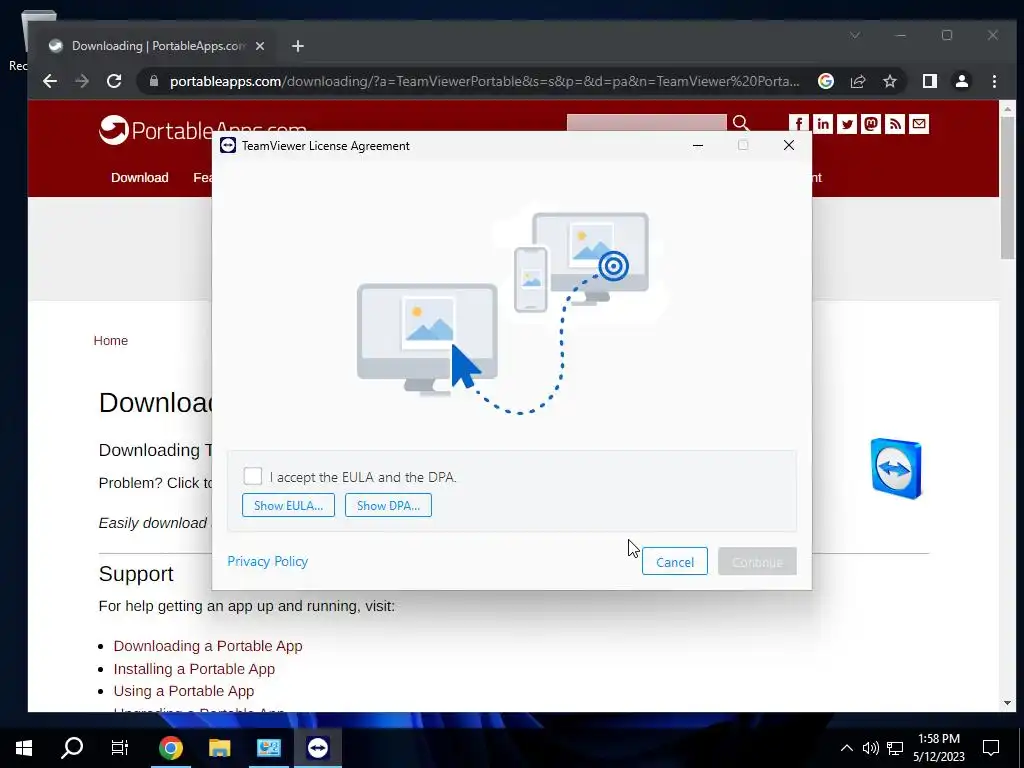Open the Chrome side panel icon

point(929,81)
